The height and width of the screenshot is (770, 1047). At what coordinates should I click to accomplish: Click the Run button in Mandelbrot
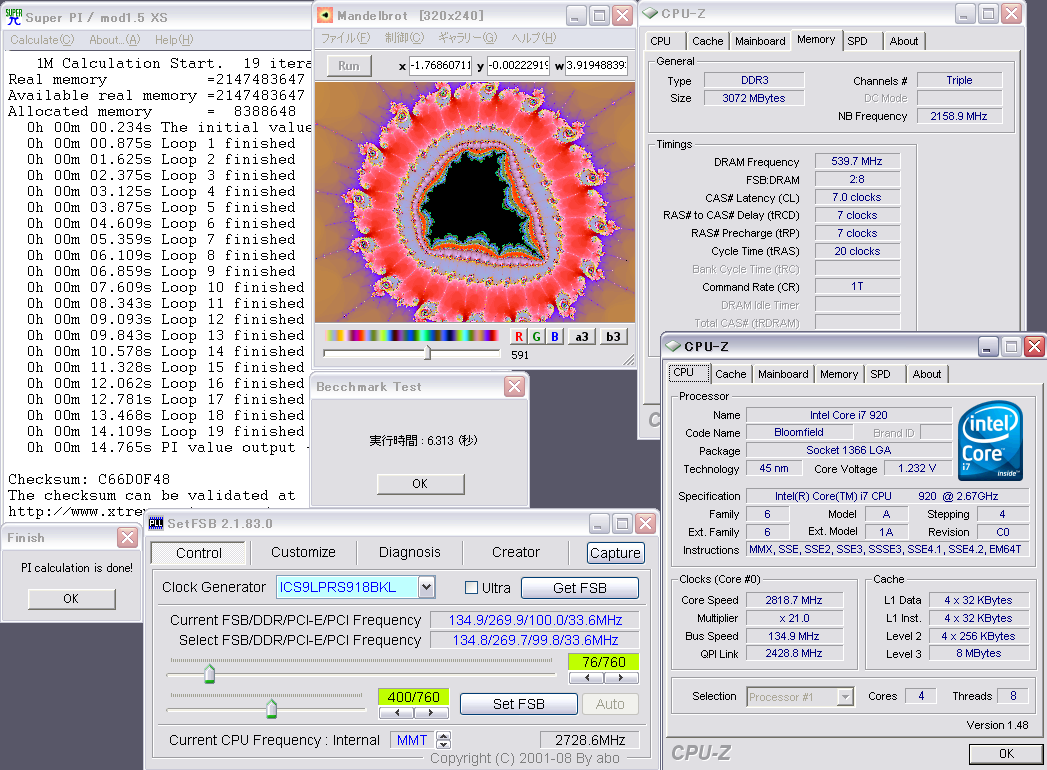click(349, 65)
